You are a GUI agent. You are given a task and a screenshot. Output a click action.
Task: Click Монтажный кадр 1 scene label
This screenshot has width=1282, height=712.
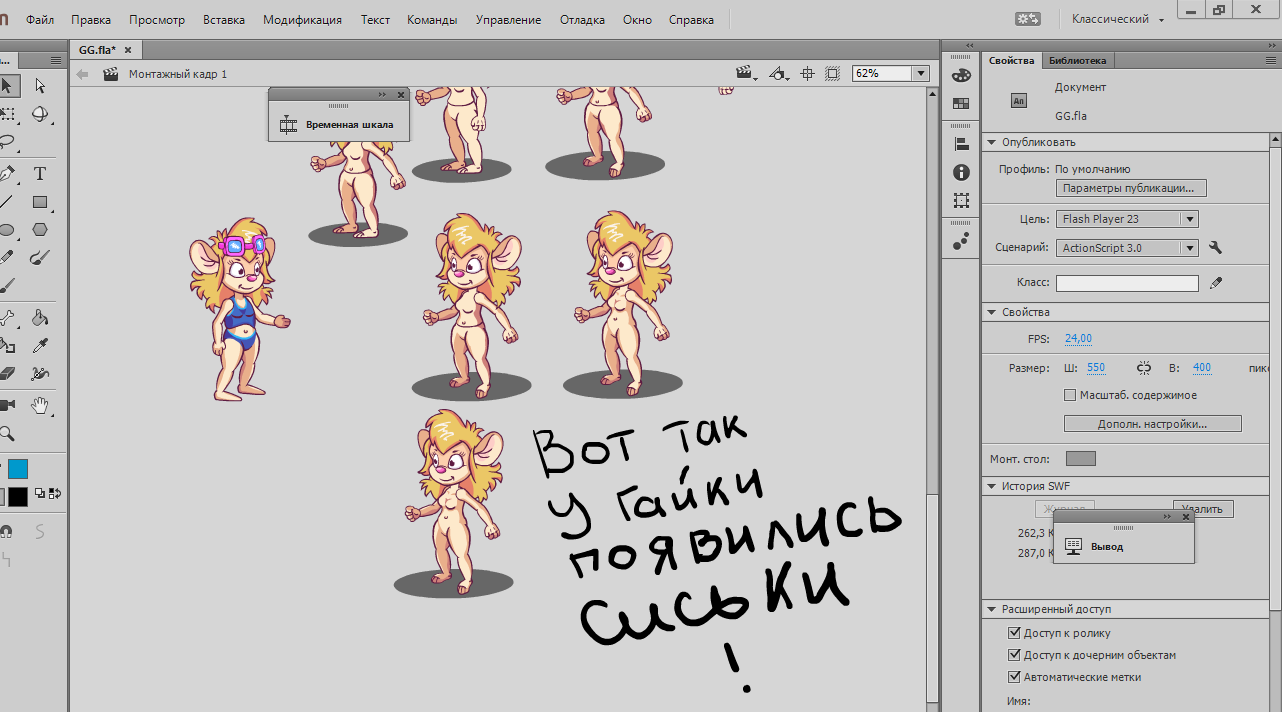pyautogui.click(x=178, y=74)
